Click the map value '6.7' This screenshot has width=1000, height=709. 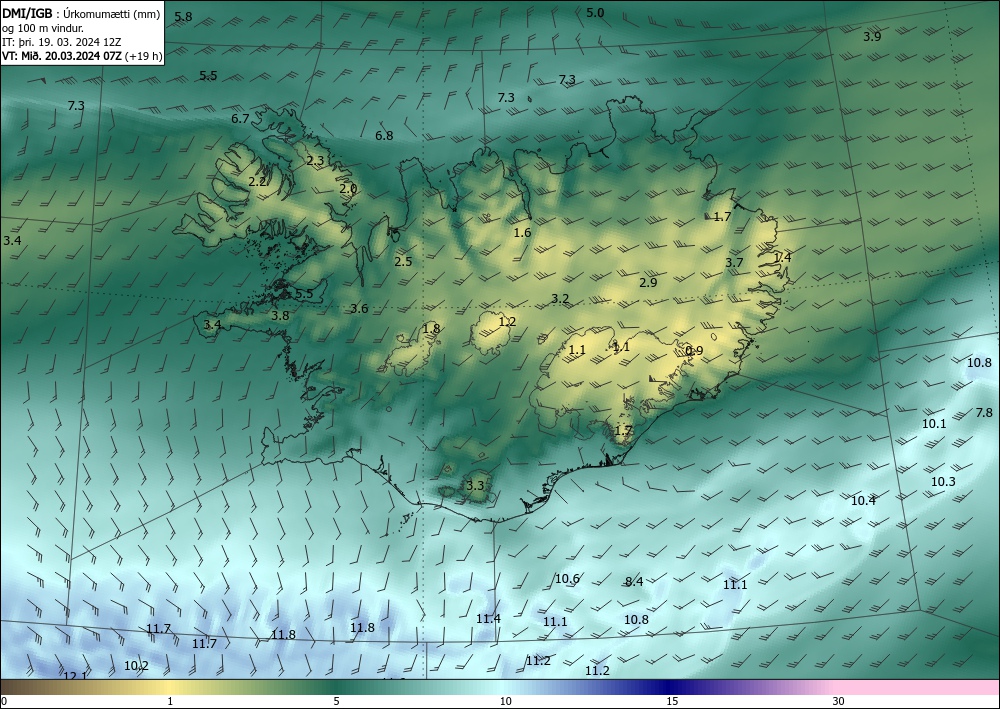240,119
